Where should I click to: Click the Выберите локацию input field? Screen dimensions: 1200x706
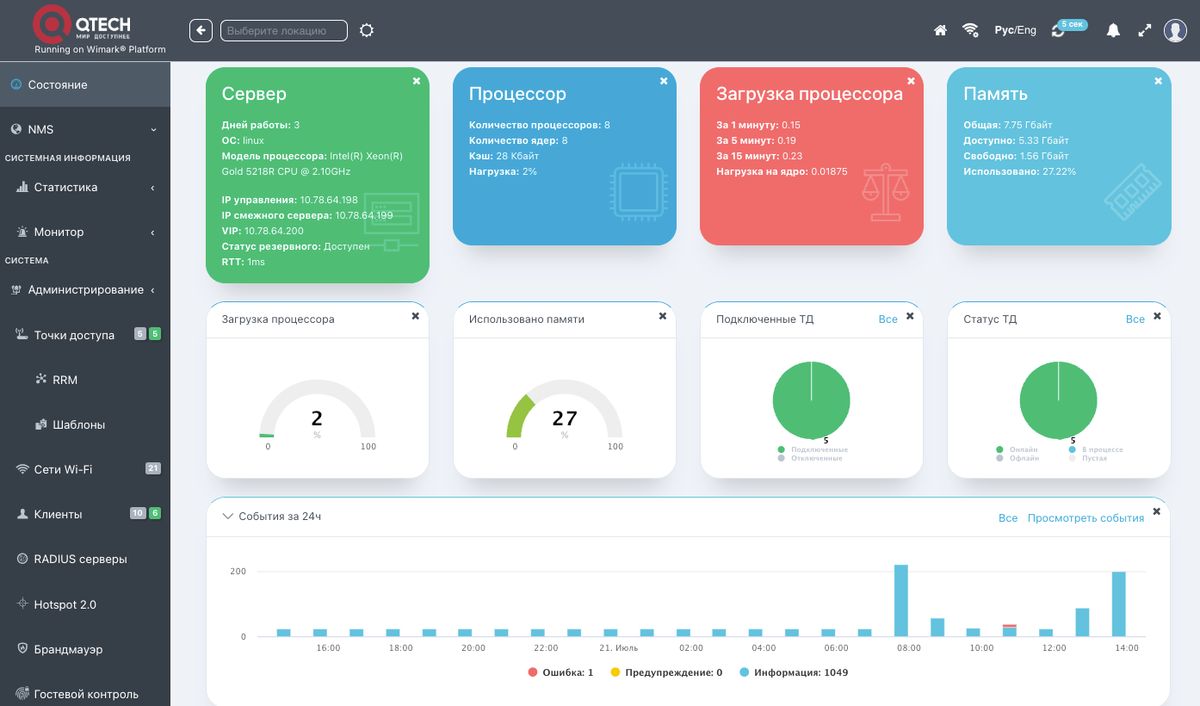[x=284, y=31]
